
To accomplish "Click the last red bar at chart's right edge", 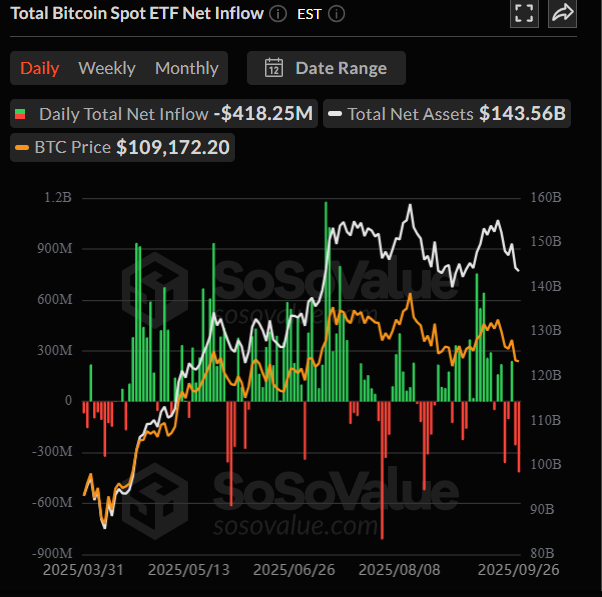I will click(x=519, y=436).
